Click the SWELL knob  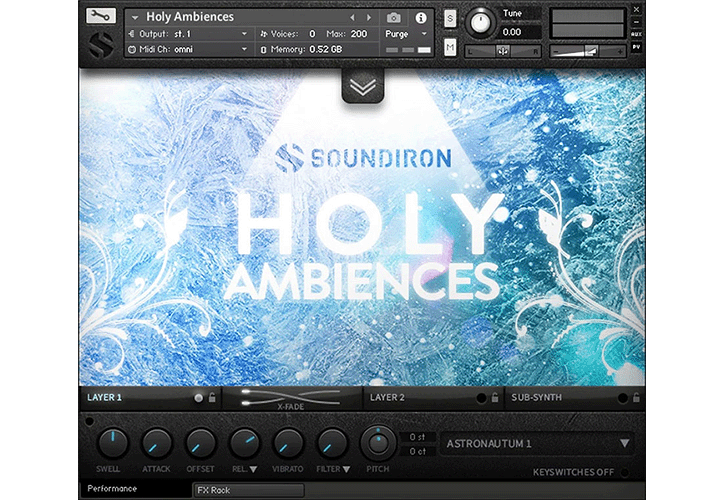click(112, 443)
